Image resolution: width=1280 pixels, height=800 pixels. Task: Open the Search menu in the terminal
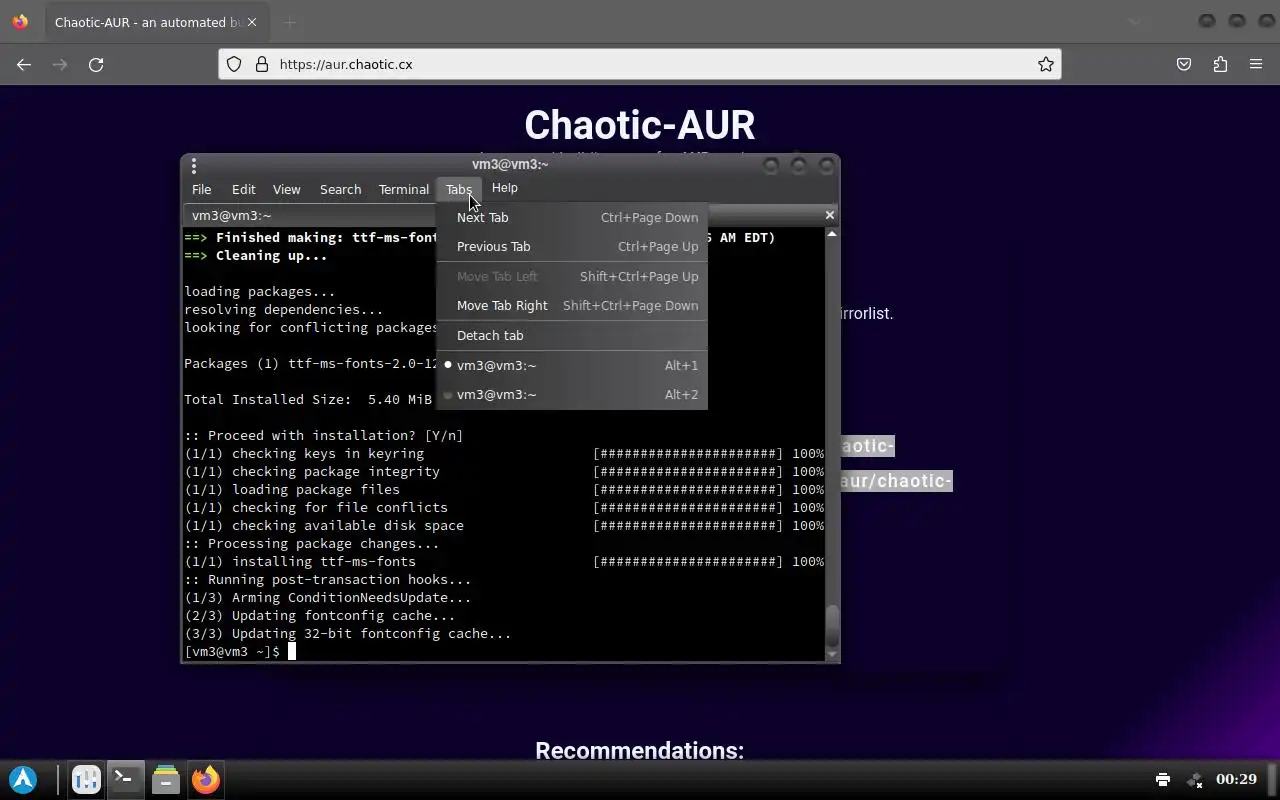tap(340, 189)
